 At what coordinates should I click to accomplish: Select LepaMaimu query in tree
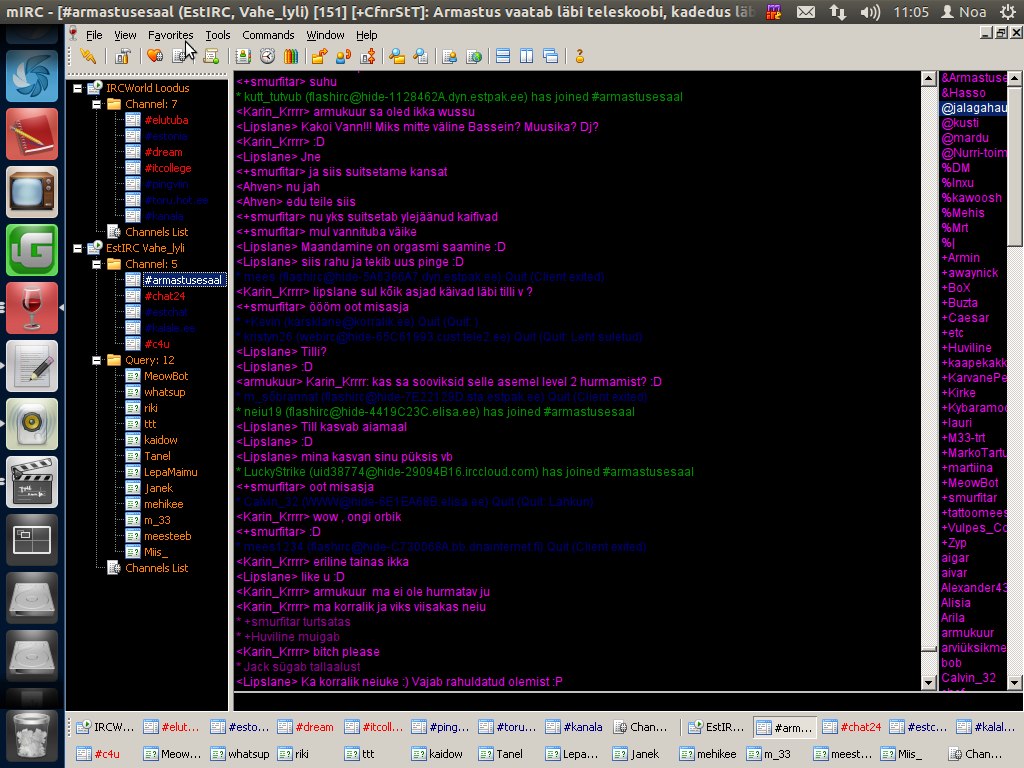pos(170,472)
